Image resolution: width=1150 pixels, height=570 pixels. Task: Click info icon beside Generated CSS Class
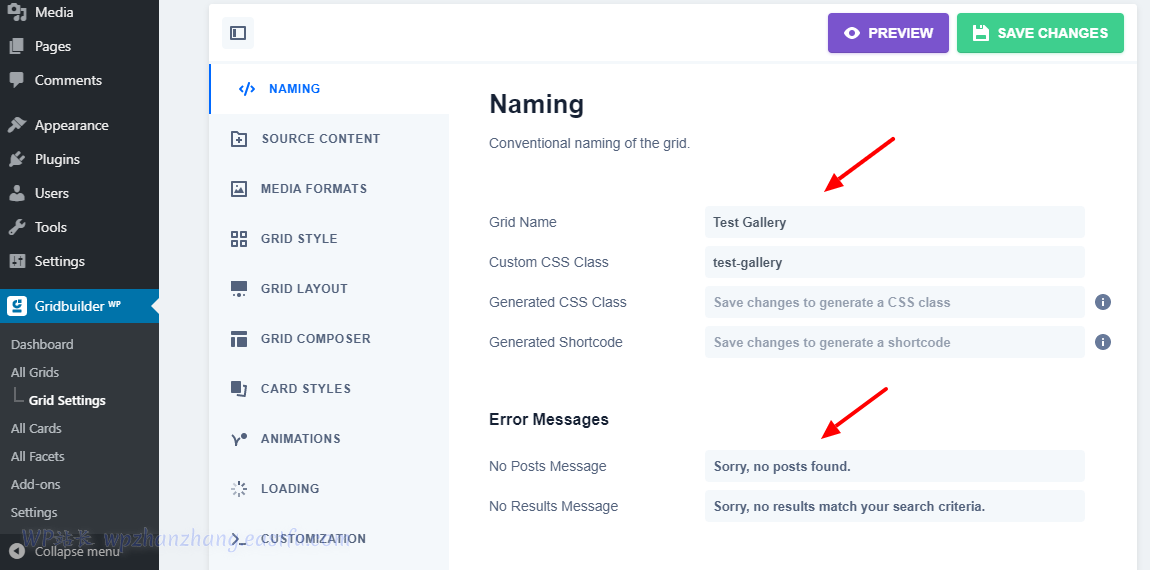click(1103, 302)
